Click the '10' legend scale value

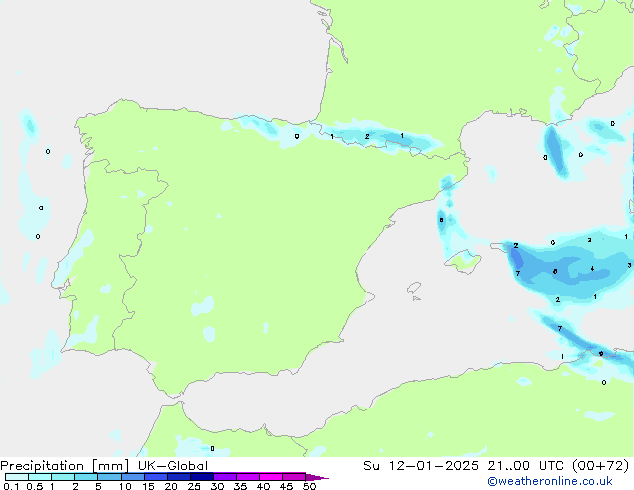[x=125, y=486]
